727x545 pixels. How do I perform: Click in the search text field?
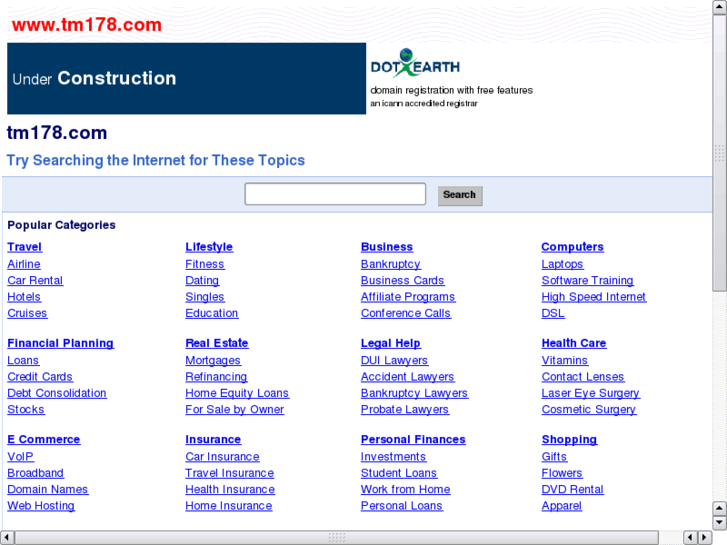click(335, 194)
